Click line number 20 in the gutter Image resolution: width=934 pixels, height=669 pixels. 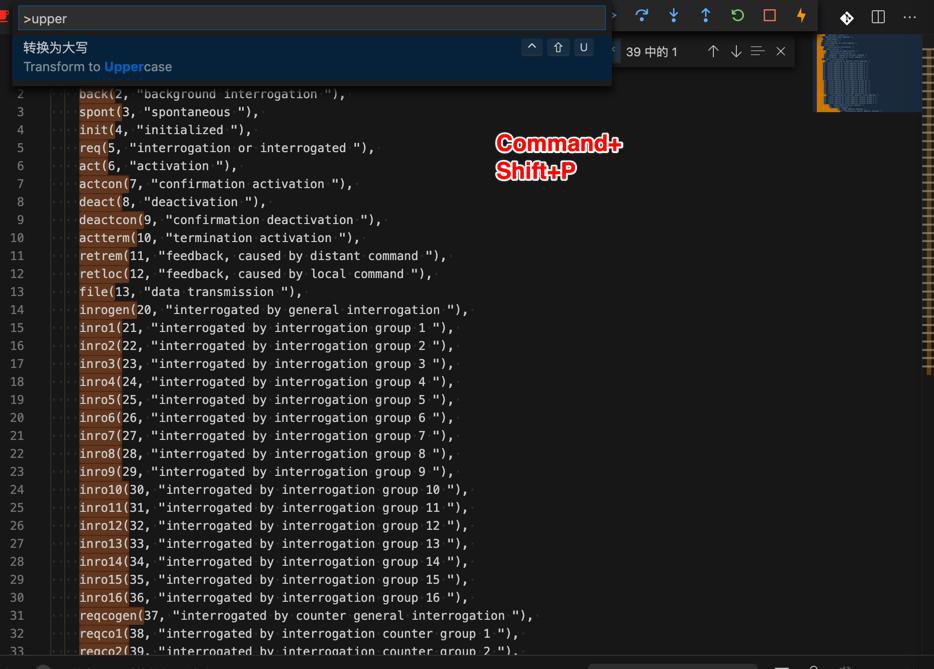17,418
